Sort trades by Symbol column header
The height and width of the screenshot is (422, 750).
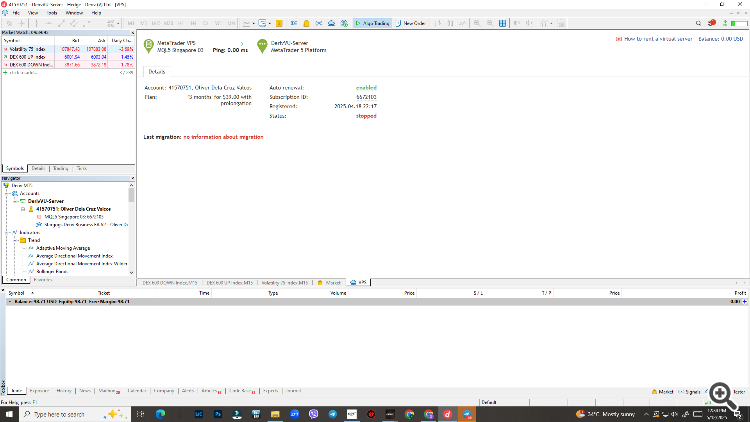pos(16,293)
